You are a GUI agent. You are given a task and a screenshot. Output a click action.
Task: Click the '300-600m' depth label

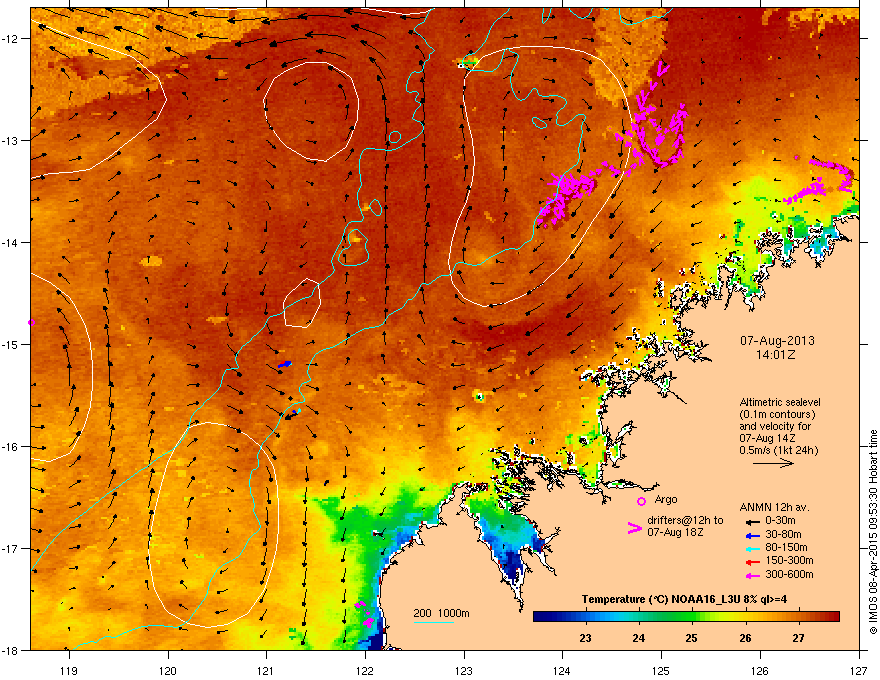click(790, 574)
